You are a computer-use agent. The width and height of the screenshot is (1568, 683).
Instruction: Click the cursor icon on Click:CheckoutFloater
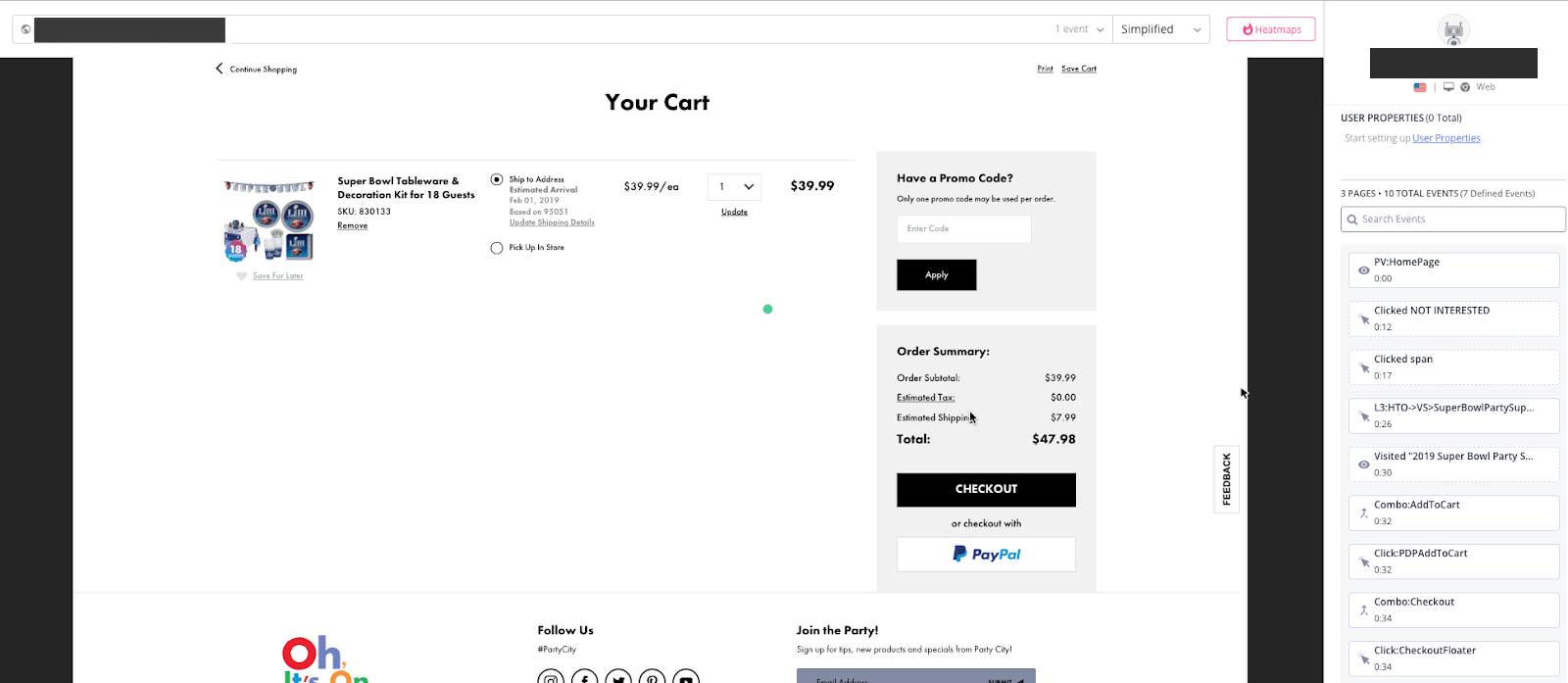pos(1364,659)
